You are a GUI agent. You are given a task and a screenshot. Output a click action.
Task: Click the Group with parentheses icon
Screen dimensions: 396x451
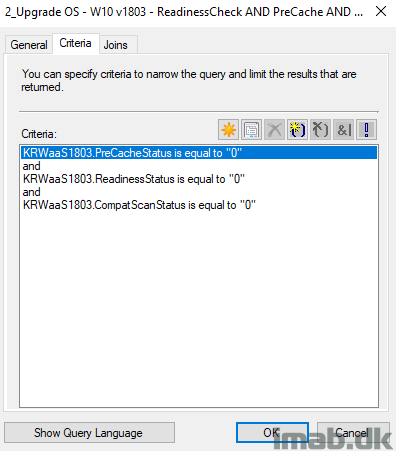tap(297, 129)
